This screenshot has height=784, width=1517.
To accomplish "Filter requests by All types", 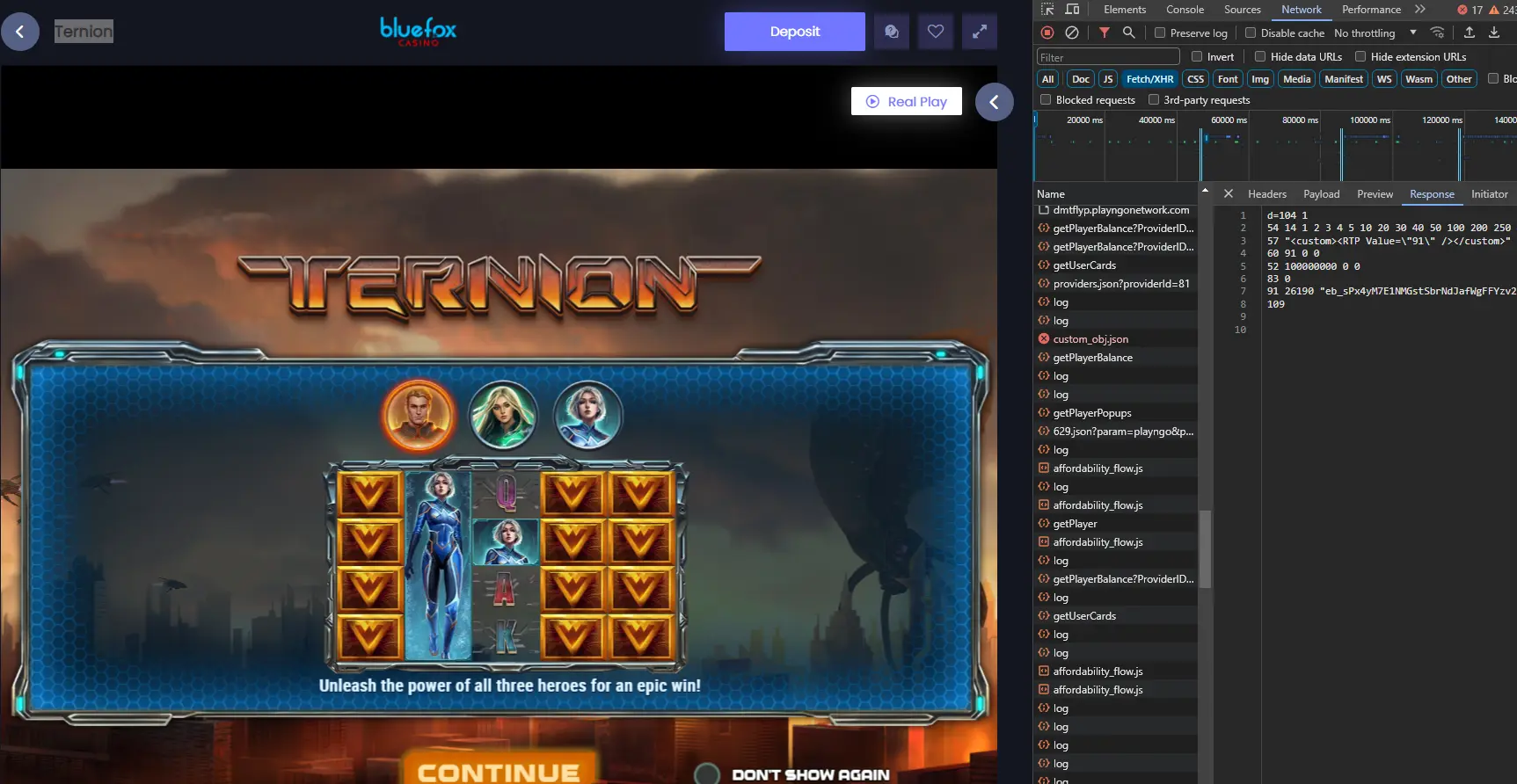I will 1048,79.
